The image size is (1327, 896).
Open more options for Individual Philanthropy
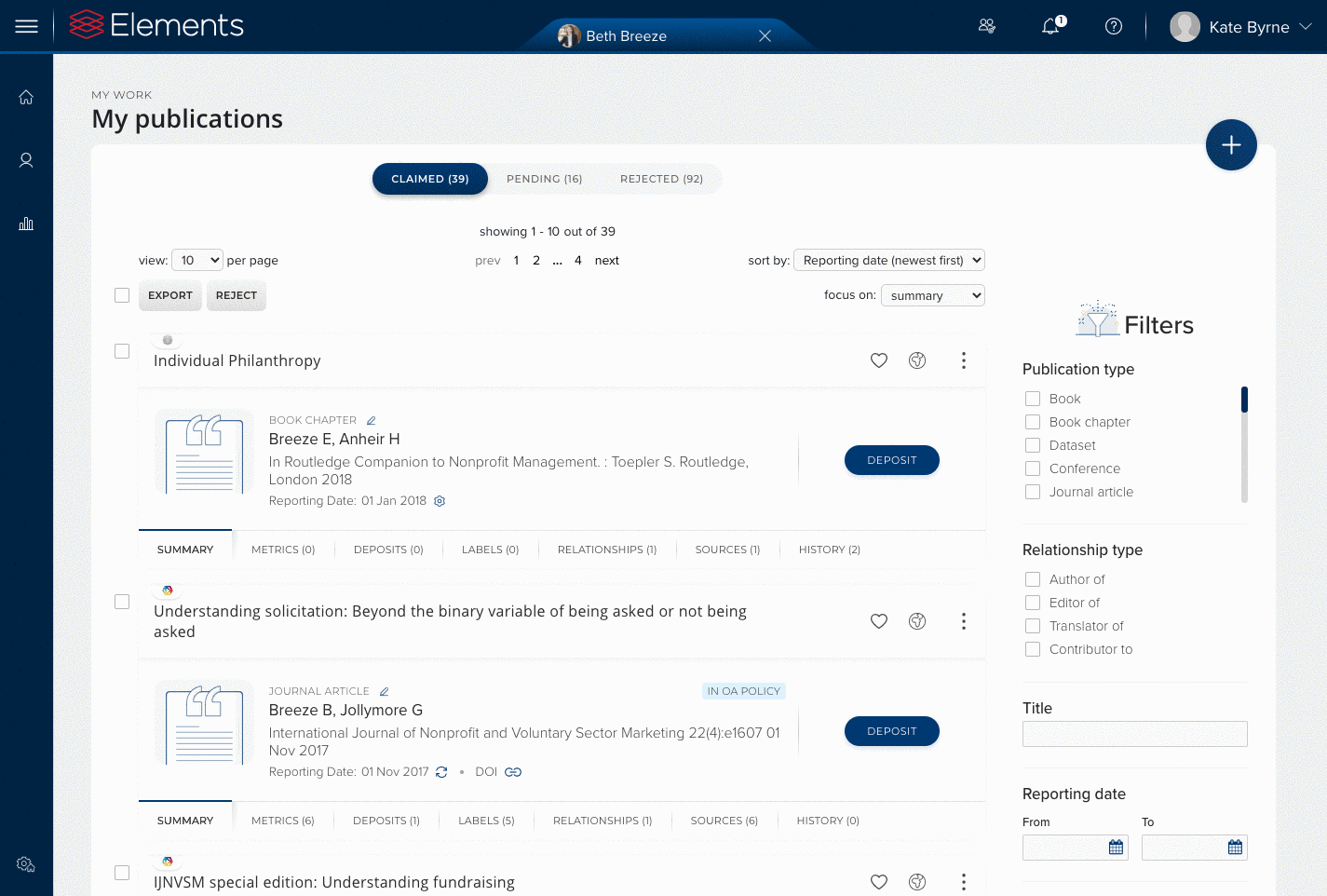click(x=963, y=360)
